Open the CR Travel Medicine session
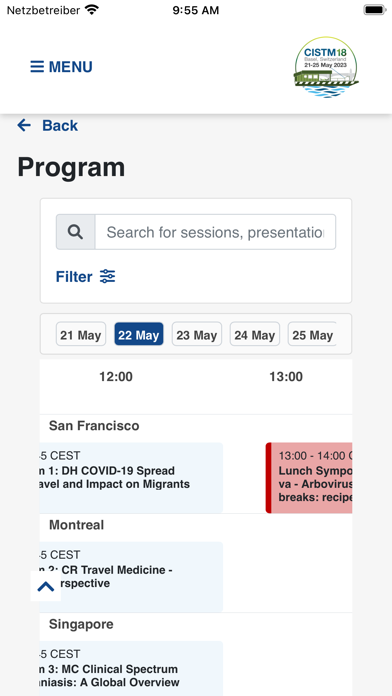This screenshot has width=392, height=696. (131, 577)
